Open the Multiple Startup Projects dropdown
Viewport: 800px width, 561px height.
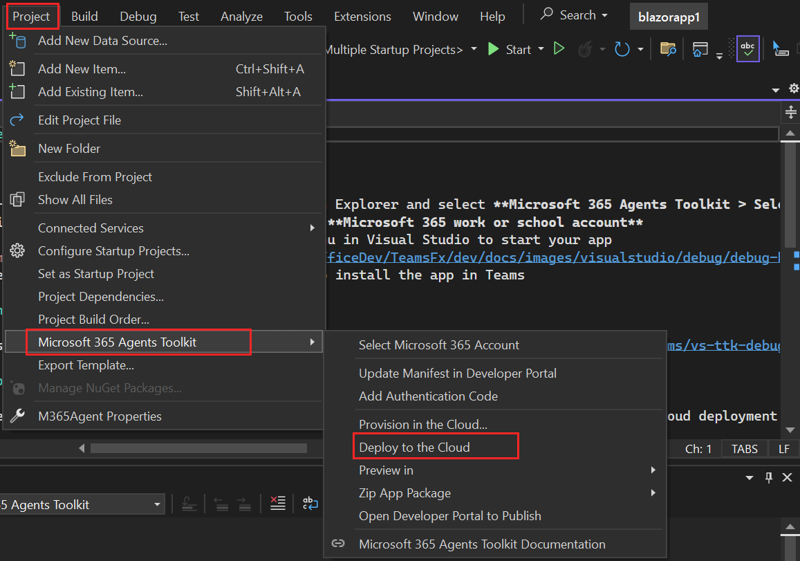[x=474, y=49]
